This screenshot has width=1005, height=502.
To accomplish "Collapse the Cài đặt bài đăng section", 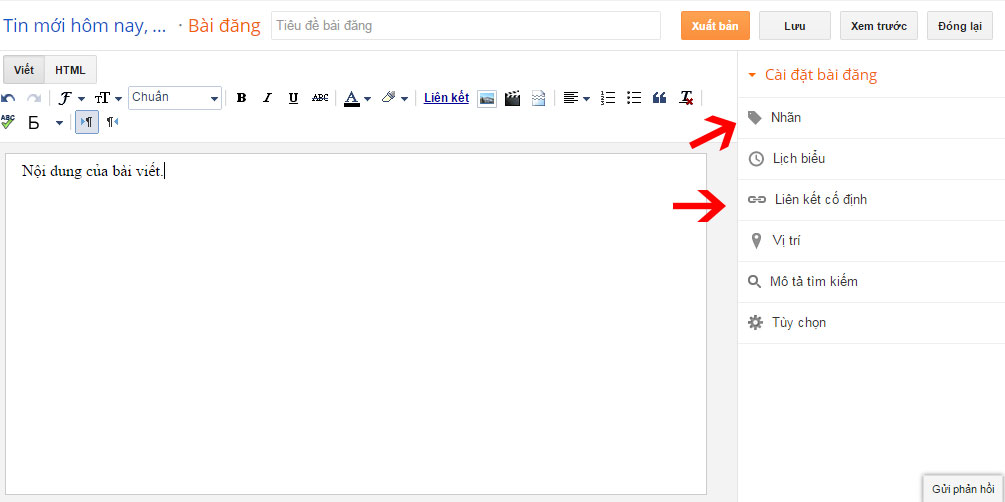I will pos(813,75).
